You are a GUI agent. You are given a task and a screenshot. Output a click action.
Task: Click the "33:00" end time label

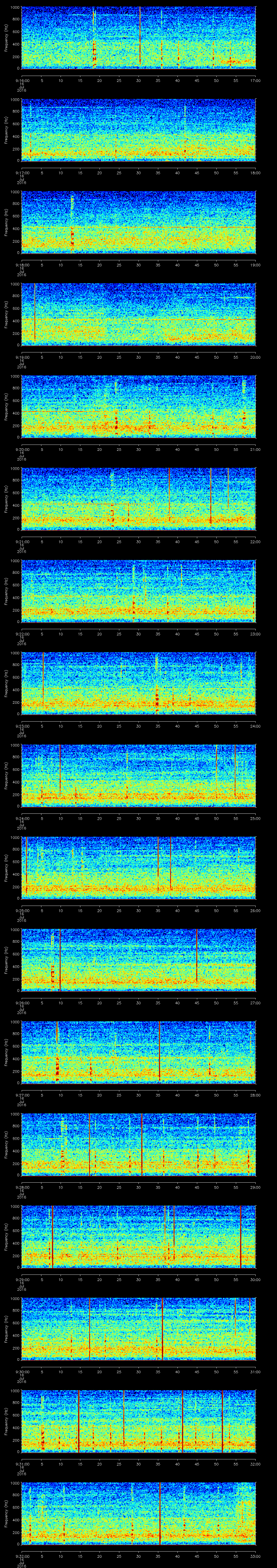tap(255, 1556)
